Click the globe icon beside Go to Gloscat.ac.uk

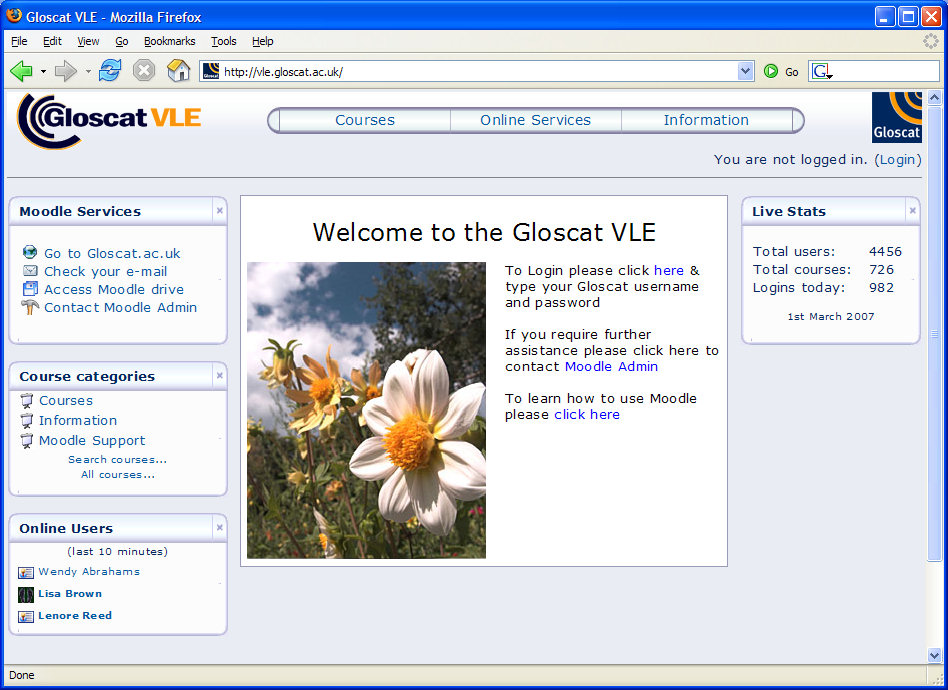30,252
